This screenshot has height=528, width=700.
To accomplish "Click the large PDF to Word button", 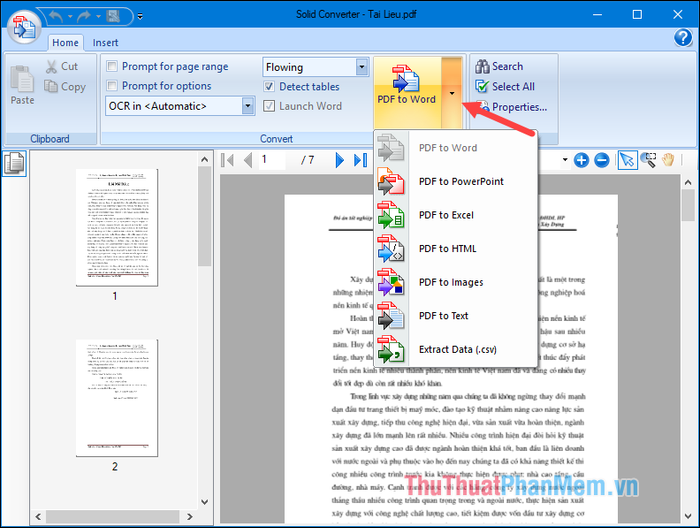I will 407,92.
